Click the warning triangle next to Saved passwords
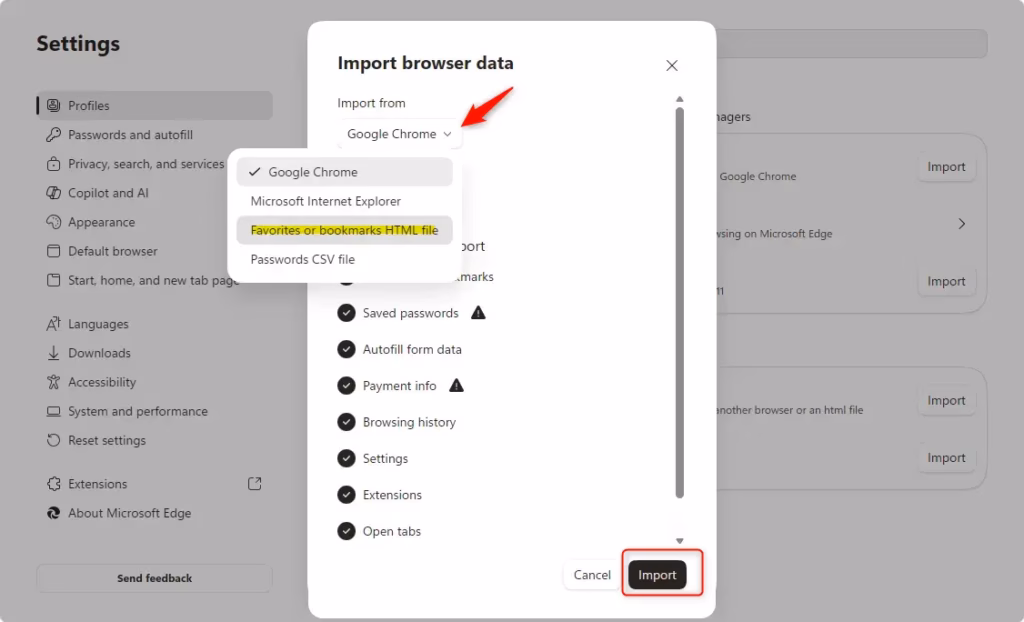The width and height of the screenshot is (1024, 622). tap(479, 312)
